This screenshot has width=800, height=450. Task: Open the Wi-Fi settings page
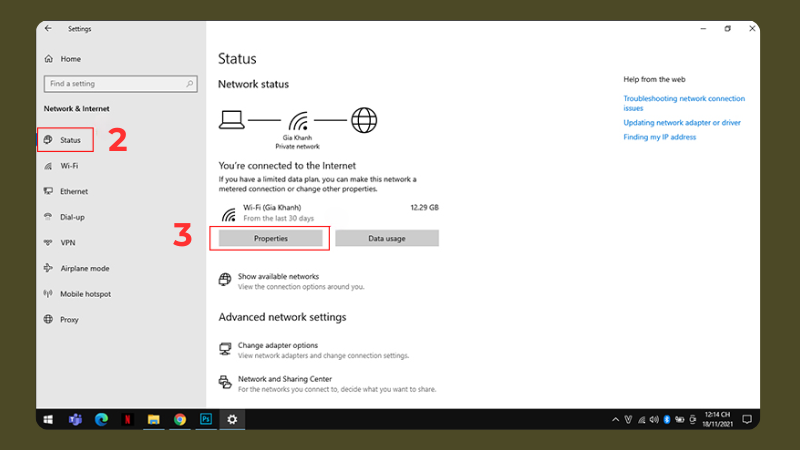click(69, 166)
